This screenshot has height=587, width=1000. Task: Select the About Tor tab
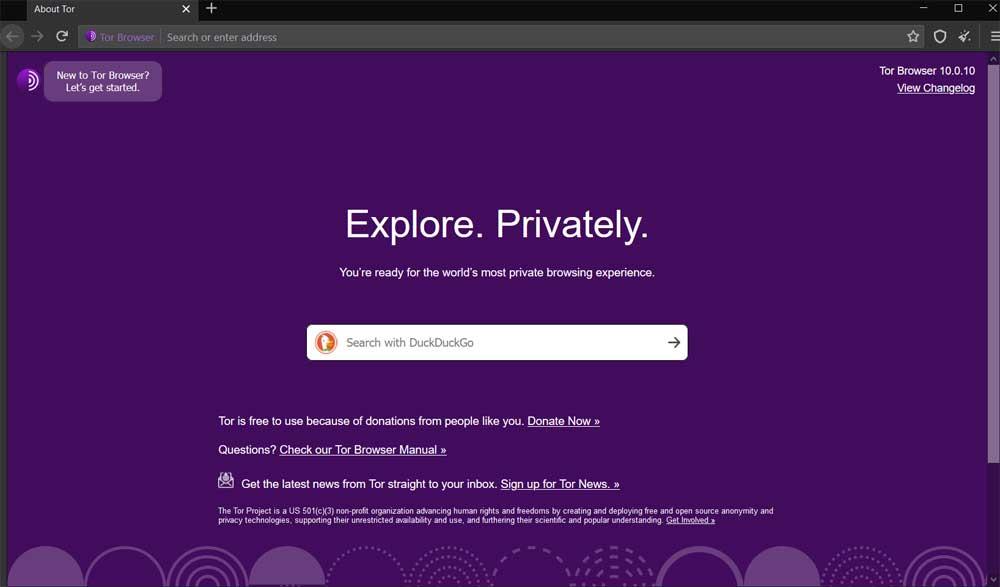[x=112, y=9]
